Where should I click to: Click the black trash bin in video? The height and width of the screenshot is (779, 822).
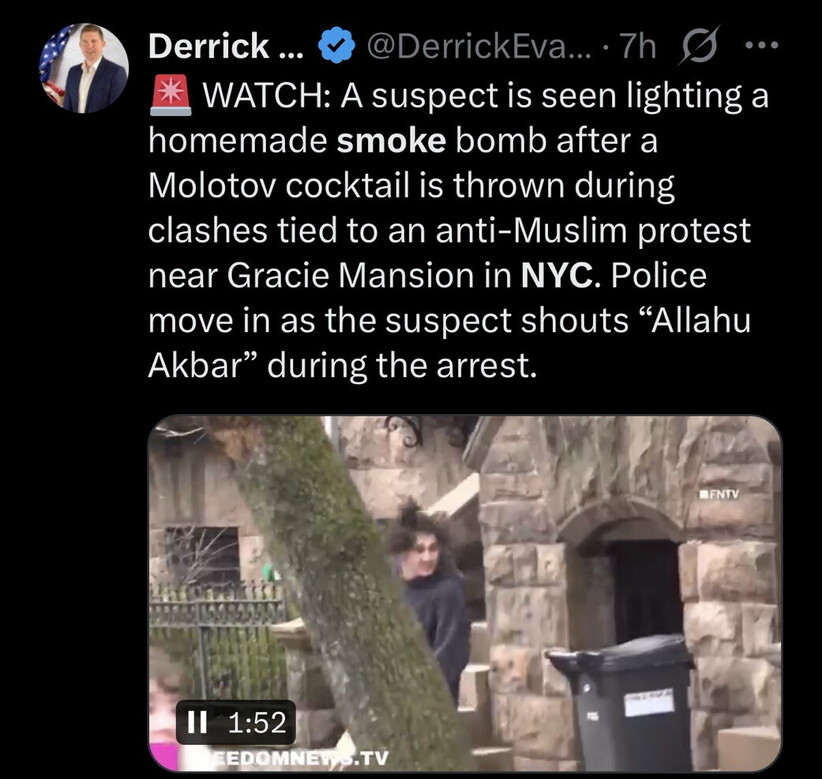click(621, 702)
